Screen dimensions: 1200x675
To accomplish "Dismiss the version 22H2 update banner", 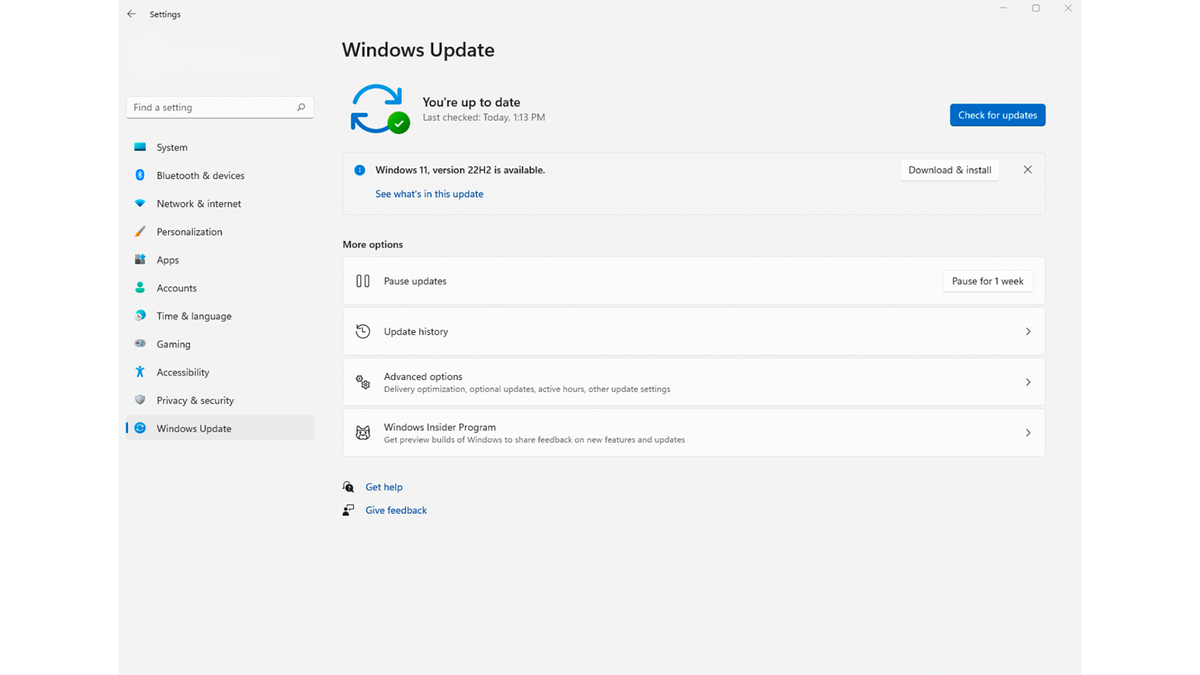I will click(1027, 169).
